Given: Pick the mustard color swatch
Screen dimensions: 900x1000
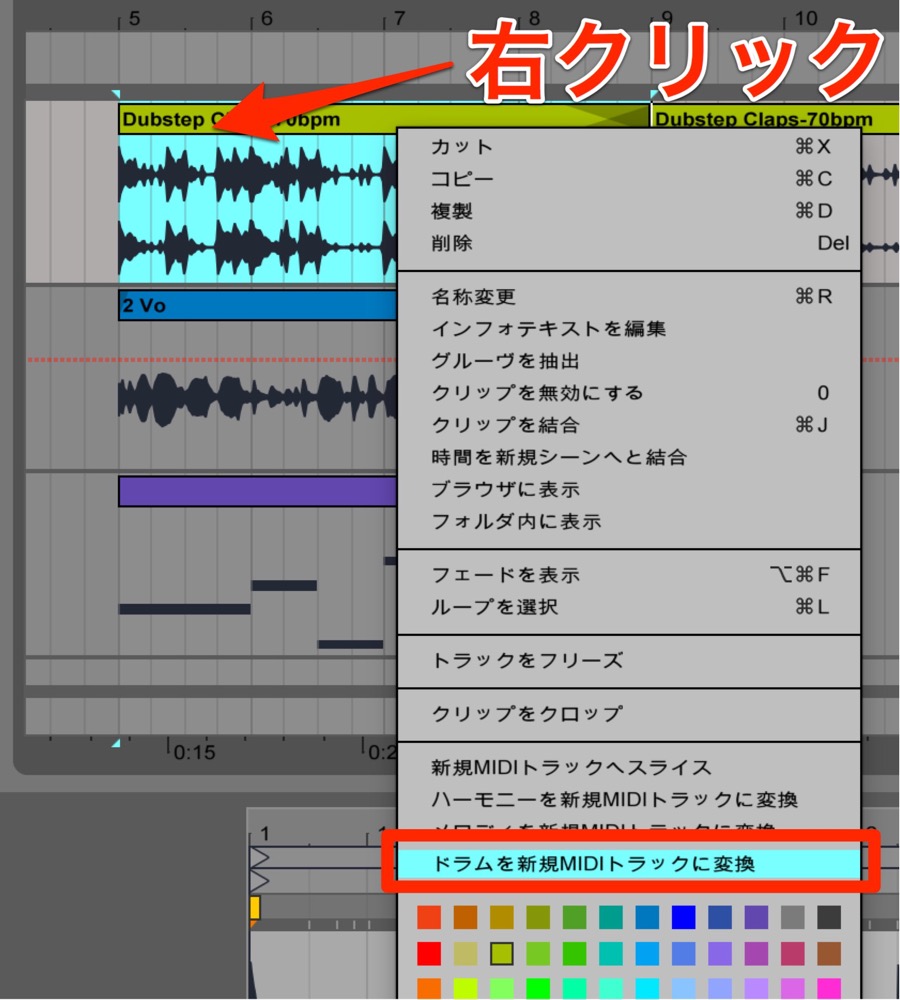Looking at the screenshot, I should (502, 917).
